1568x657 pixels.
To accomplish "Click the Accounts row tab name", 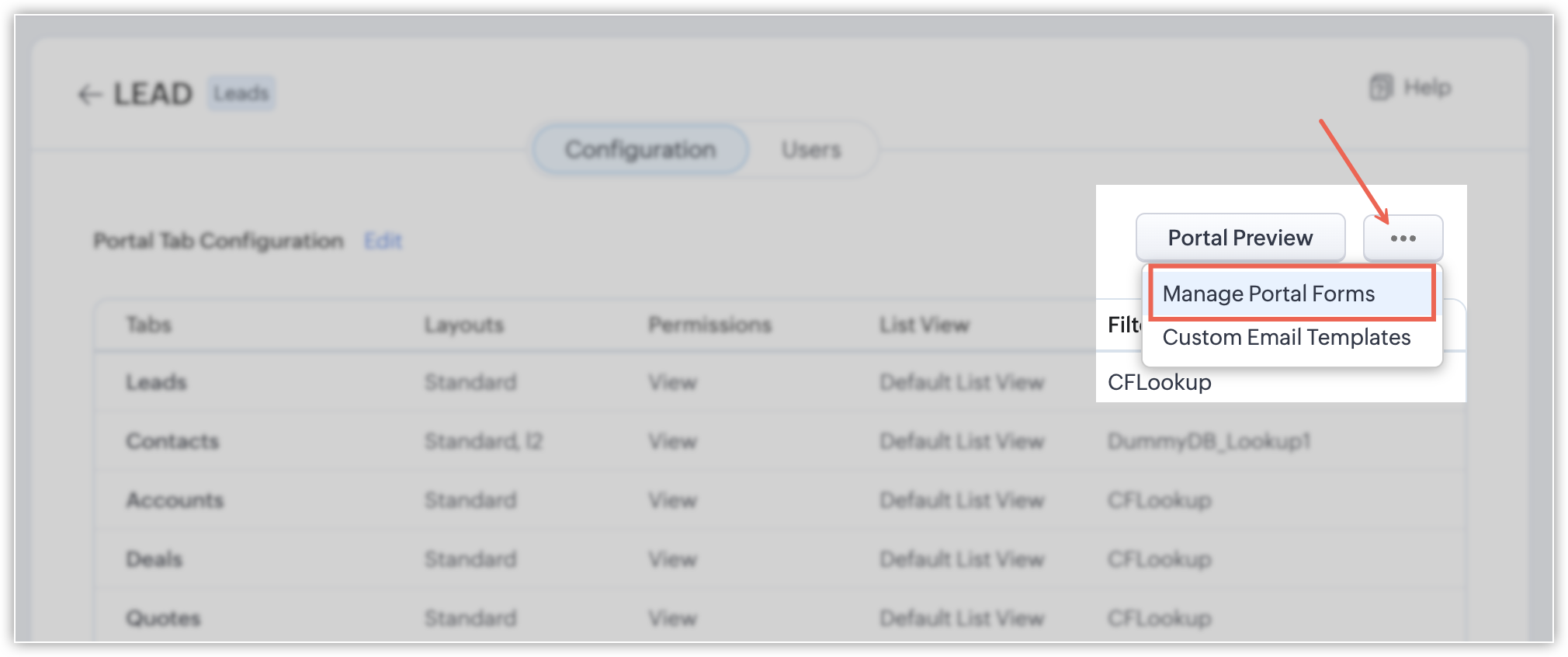I will coord(175,500).
